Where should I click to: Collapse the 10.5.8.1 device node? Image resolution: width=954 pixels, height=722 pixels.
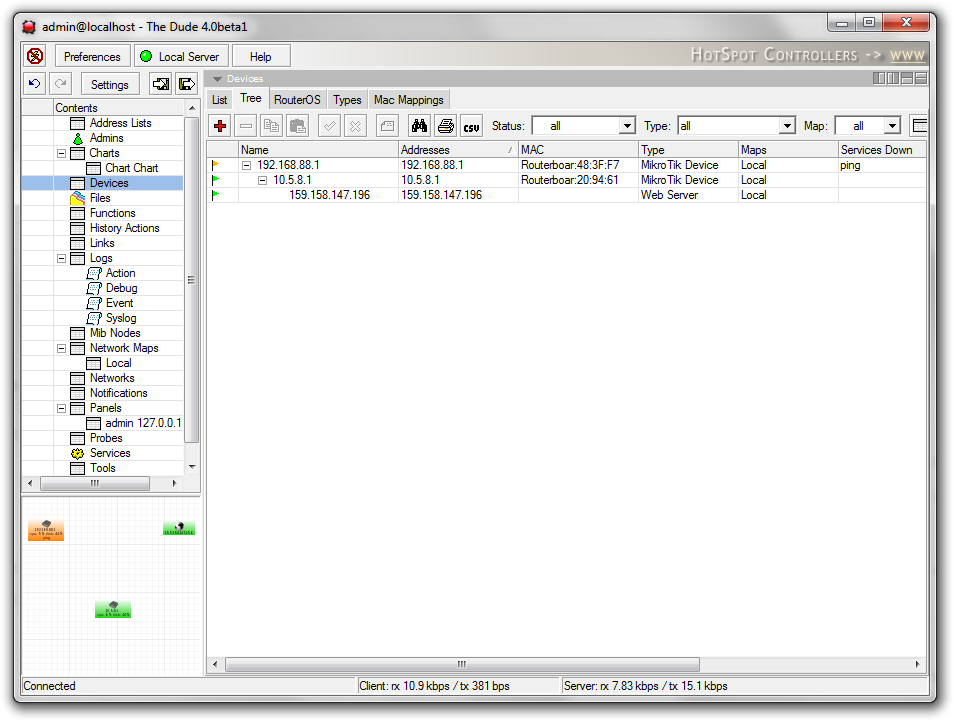pos(262,180)
